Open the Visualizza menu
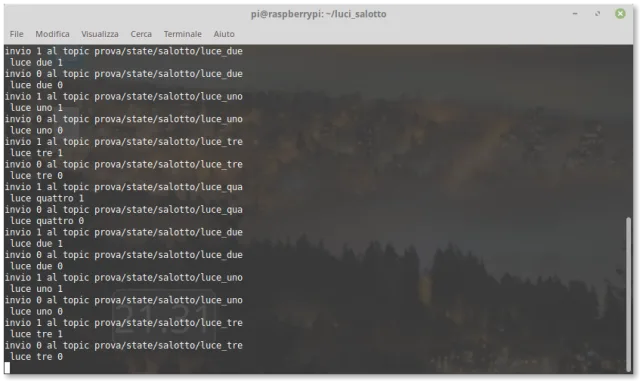The width and height of the screenshot is (640, 381). tap(100, 34)
